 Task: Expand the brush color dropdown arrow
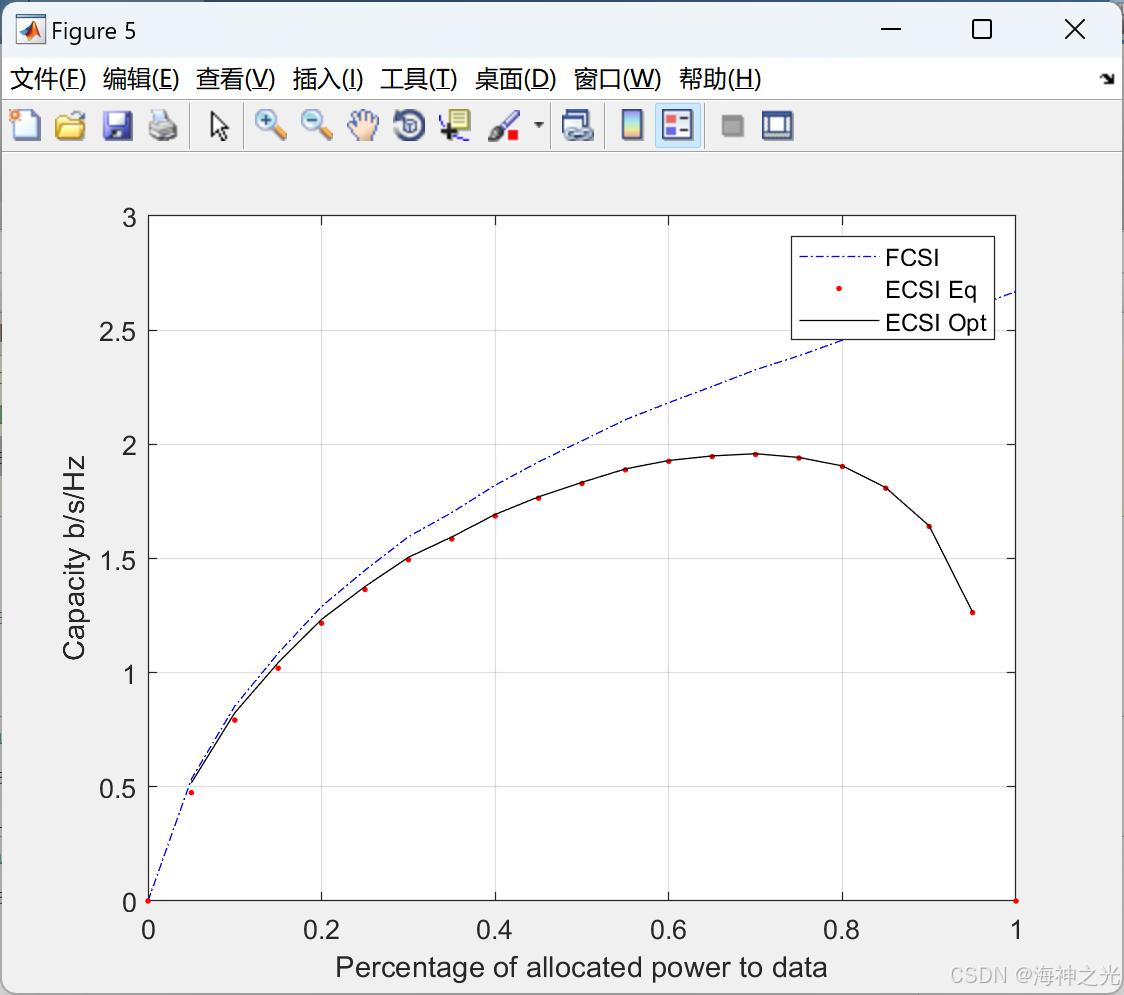coord(538,125)
